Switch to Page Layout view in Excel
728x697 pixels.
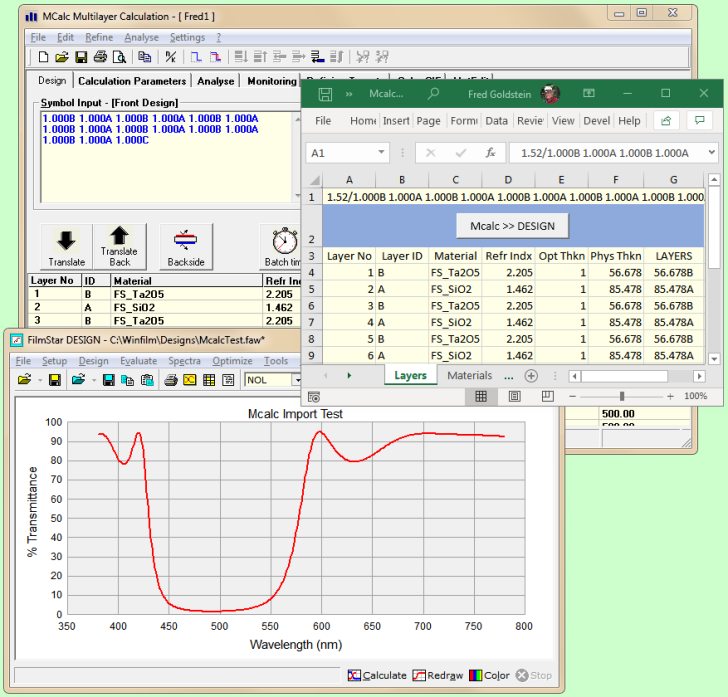(x=514, y=396)
